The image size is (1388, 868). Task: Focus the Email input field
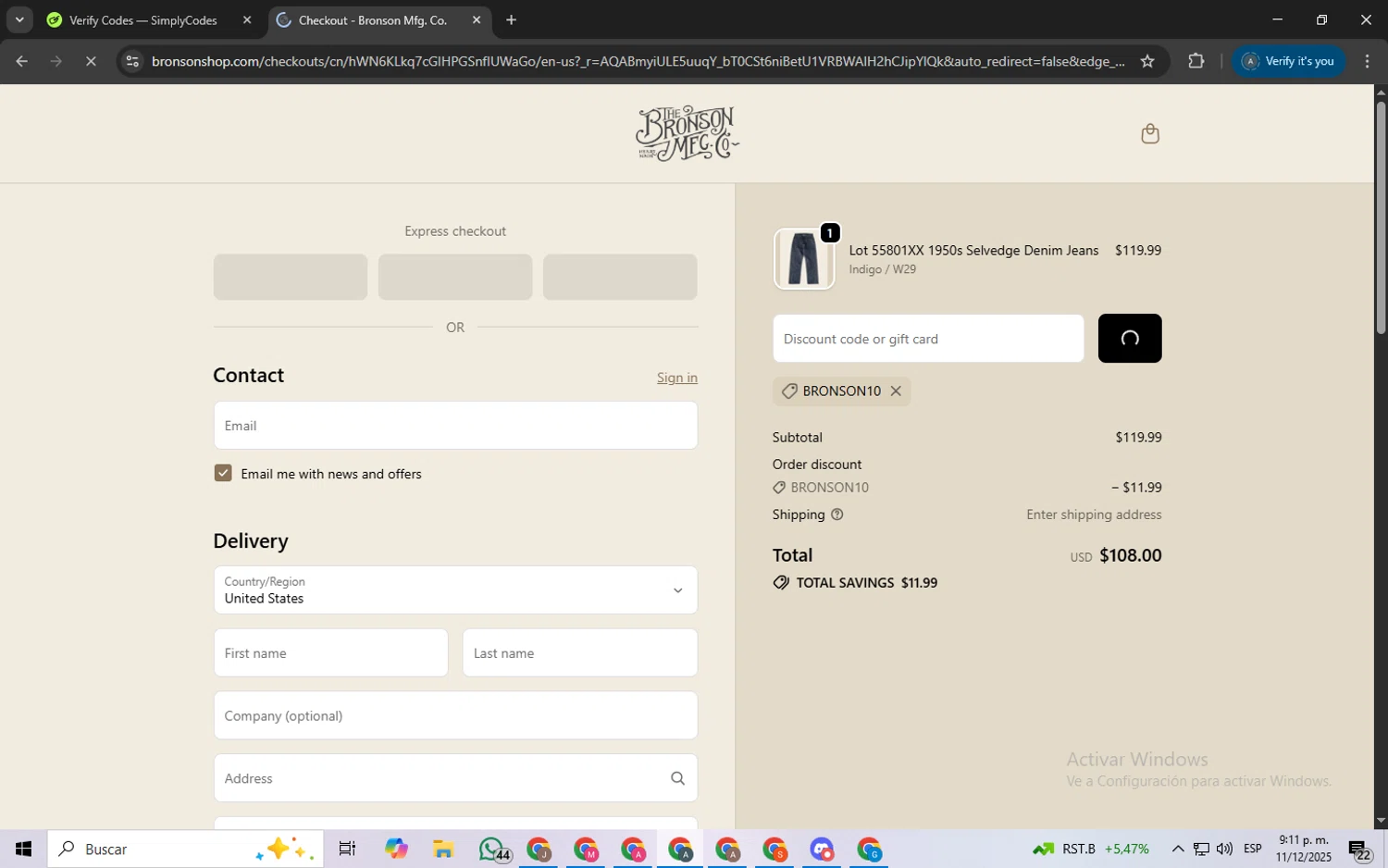(x=455, y=426)
